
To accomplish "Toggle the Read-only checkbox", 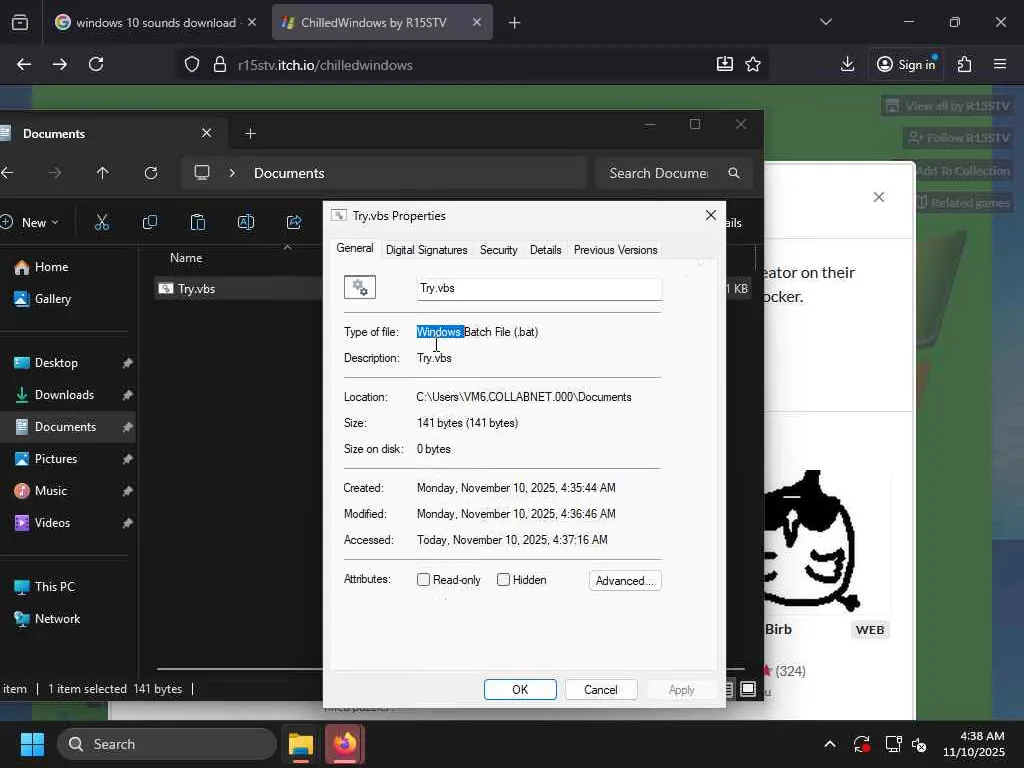I will [423, 580].
